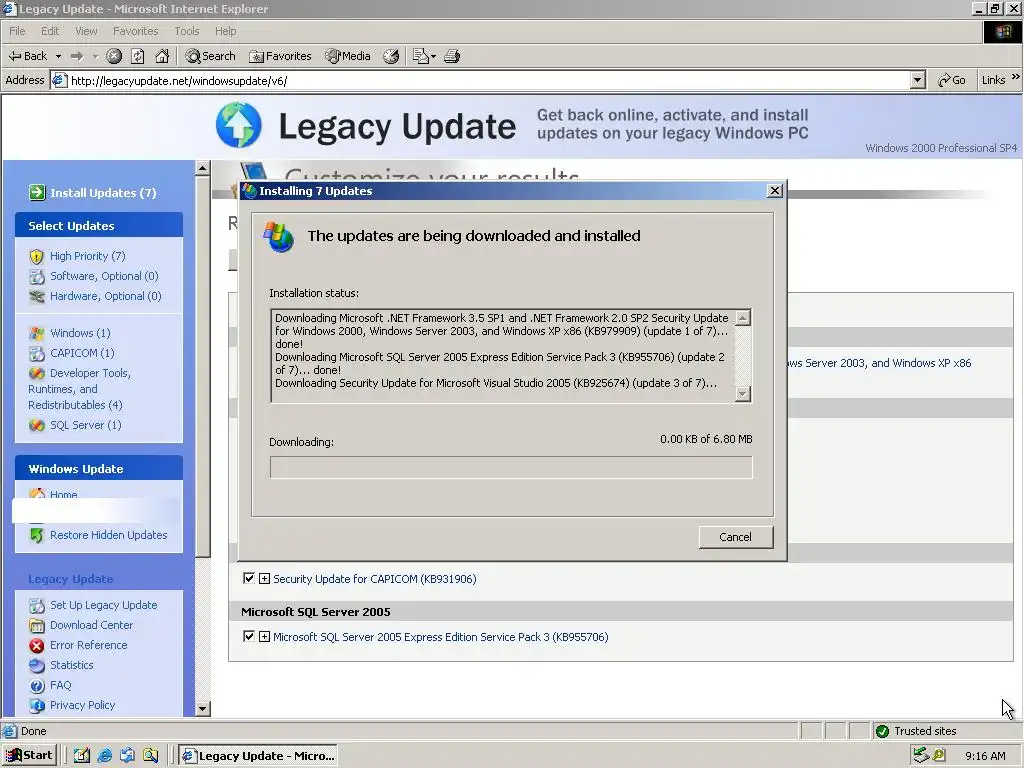This screenshot has width=1024, height=768.
Task: Expand the Links toolbar chevron
Action: tap(1016, 78)
